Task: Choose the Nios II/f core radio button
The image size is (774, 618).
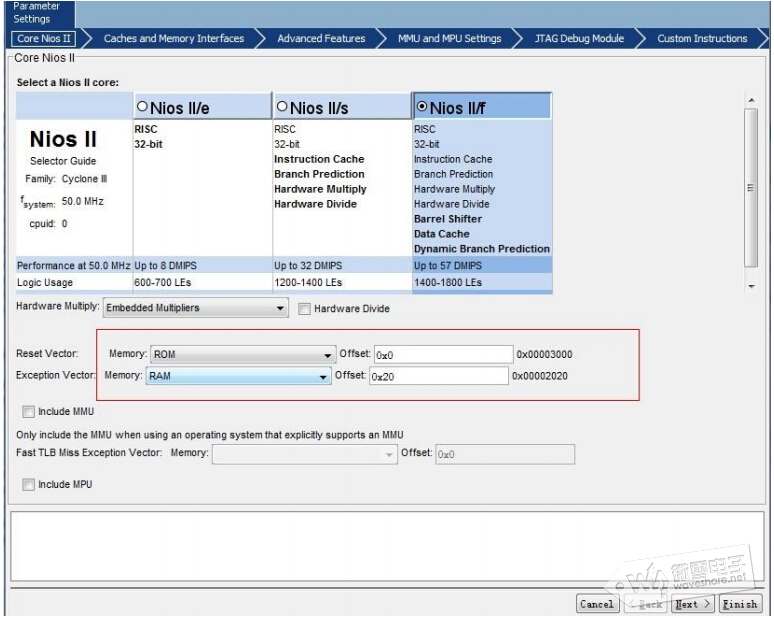Action: coord(421,107)
